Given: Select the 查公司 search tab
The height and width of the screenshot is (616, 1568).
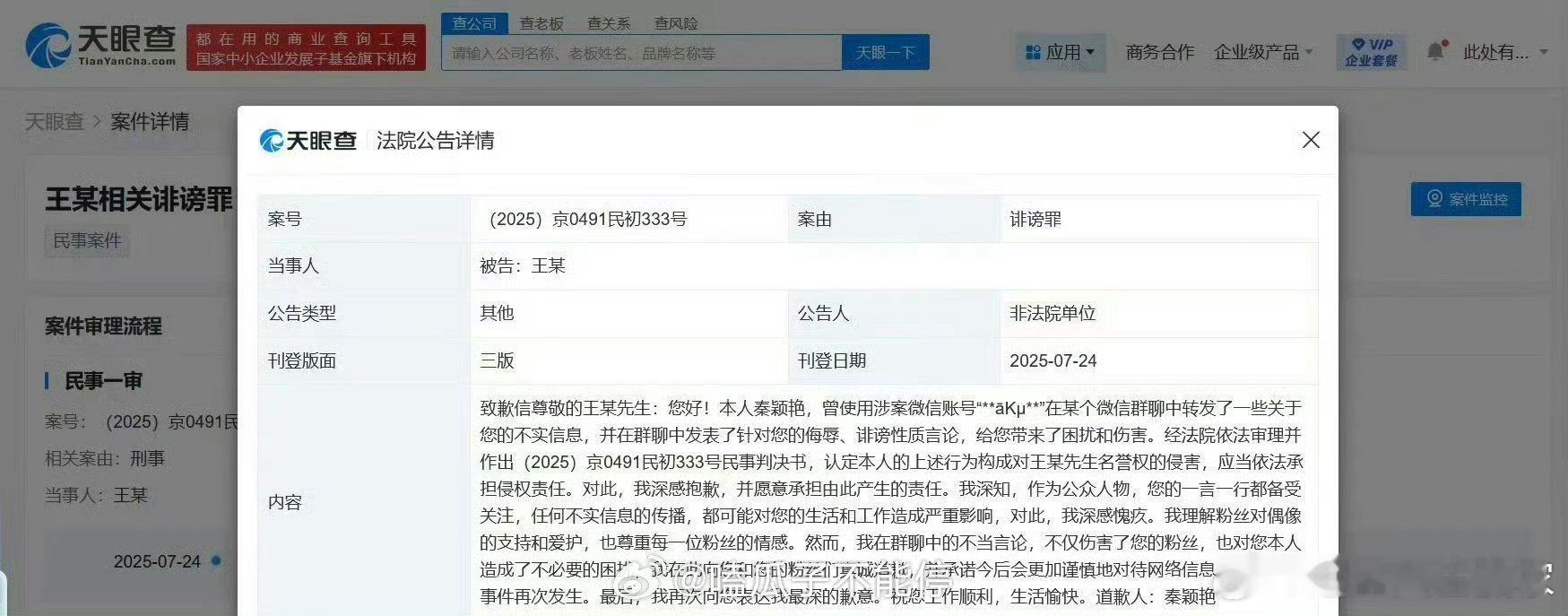Looking at the screenshot, I should pos(474,23).
